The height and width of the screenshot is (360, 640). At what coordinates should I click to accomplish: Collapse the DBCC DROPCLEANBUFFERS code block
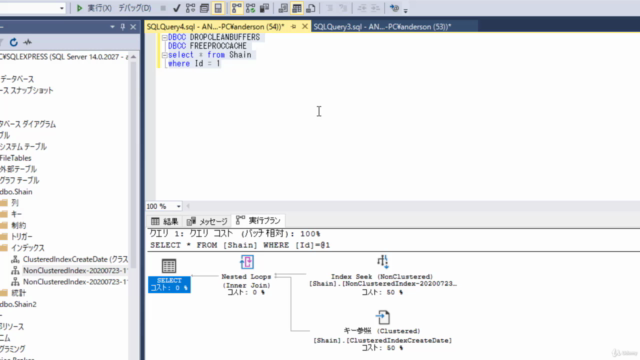click(164, 38)
